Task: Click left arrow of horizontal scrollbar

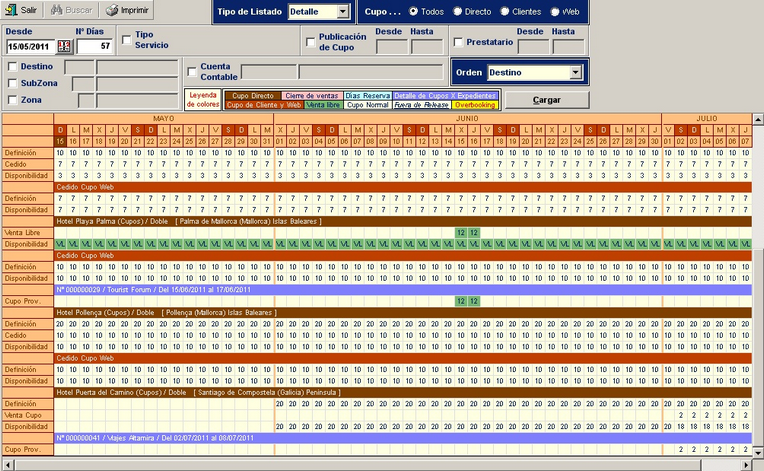Action: point(7,464)
